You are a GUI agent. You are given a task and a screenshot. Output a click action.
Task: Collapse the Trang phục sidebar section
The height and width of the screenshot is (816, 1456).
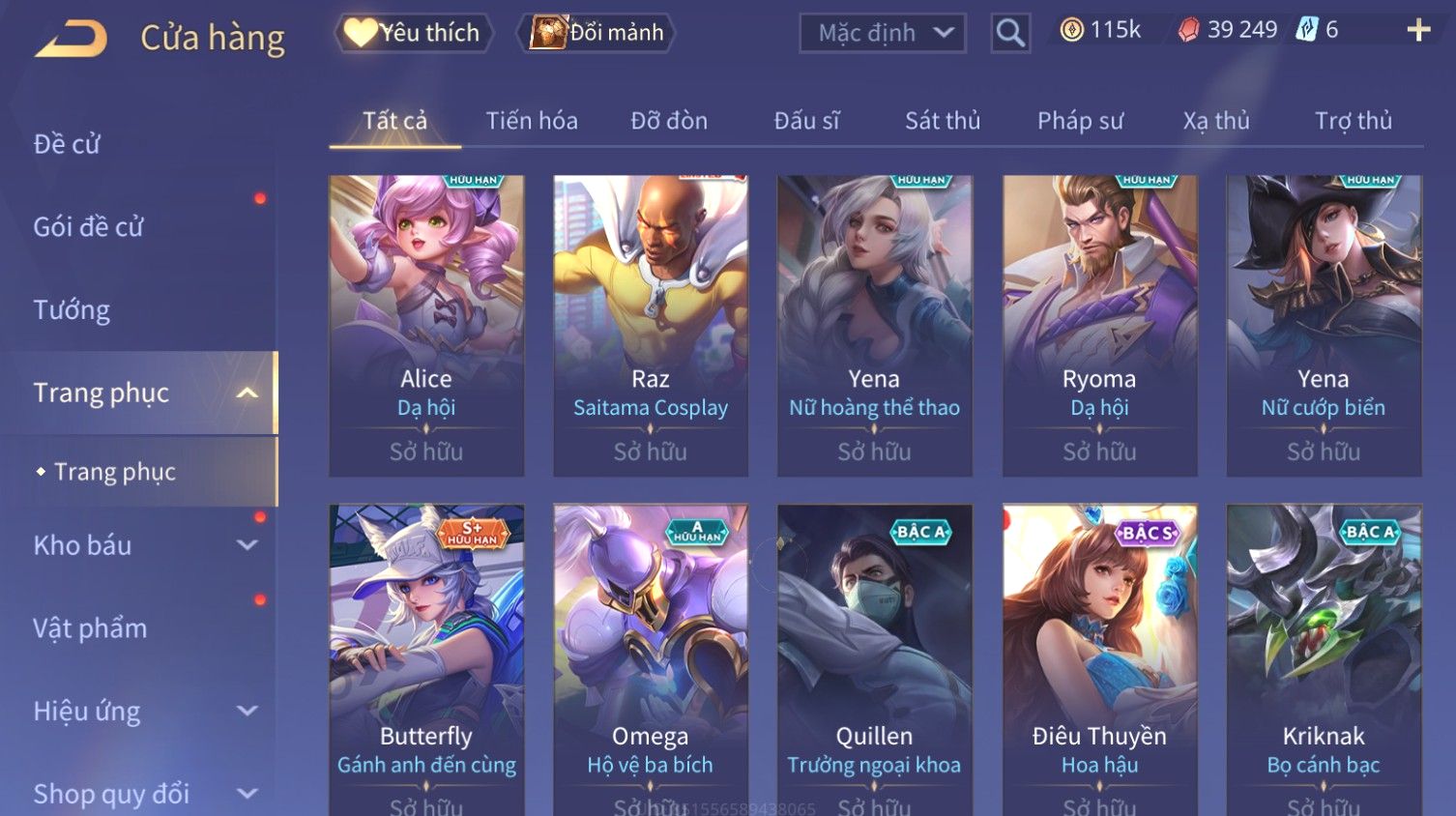point(248,393)
